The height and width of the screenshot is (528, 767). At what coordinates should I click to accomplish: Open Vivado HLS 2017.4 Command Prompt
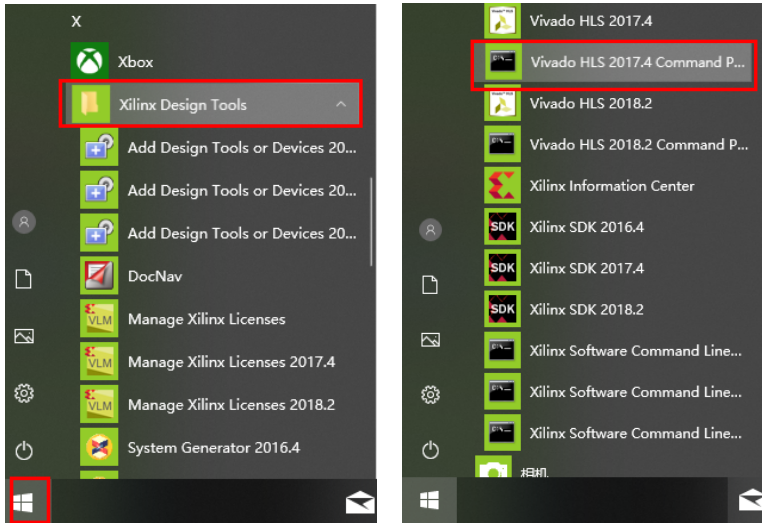(614, 62)
